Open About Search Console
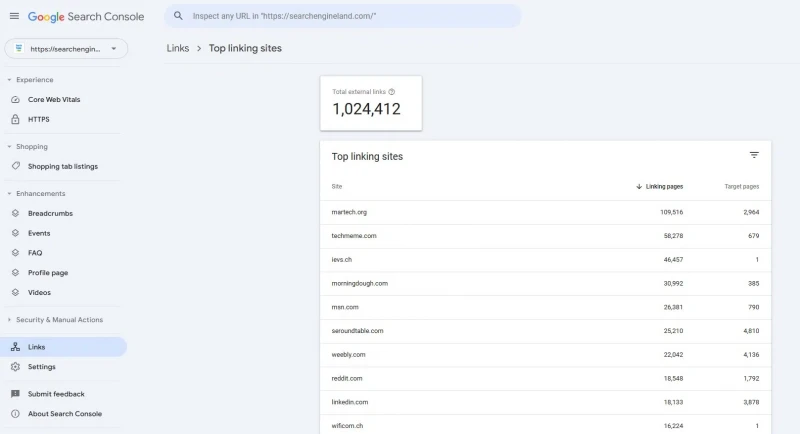The width and height of the screenshot is (800, 434). pos(63,414)
